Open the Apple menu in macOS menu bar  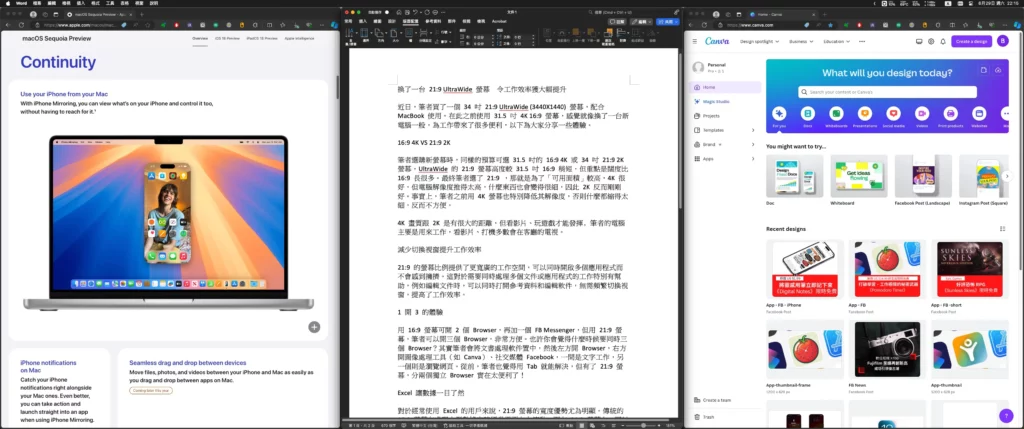[6, 3]
